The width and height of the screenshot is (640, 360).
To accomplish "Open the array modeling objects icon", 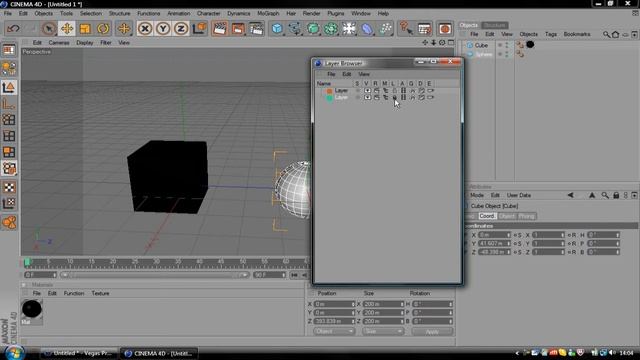I will [331, 29].
